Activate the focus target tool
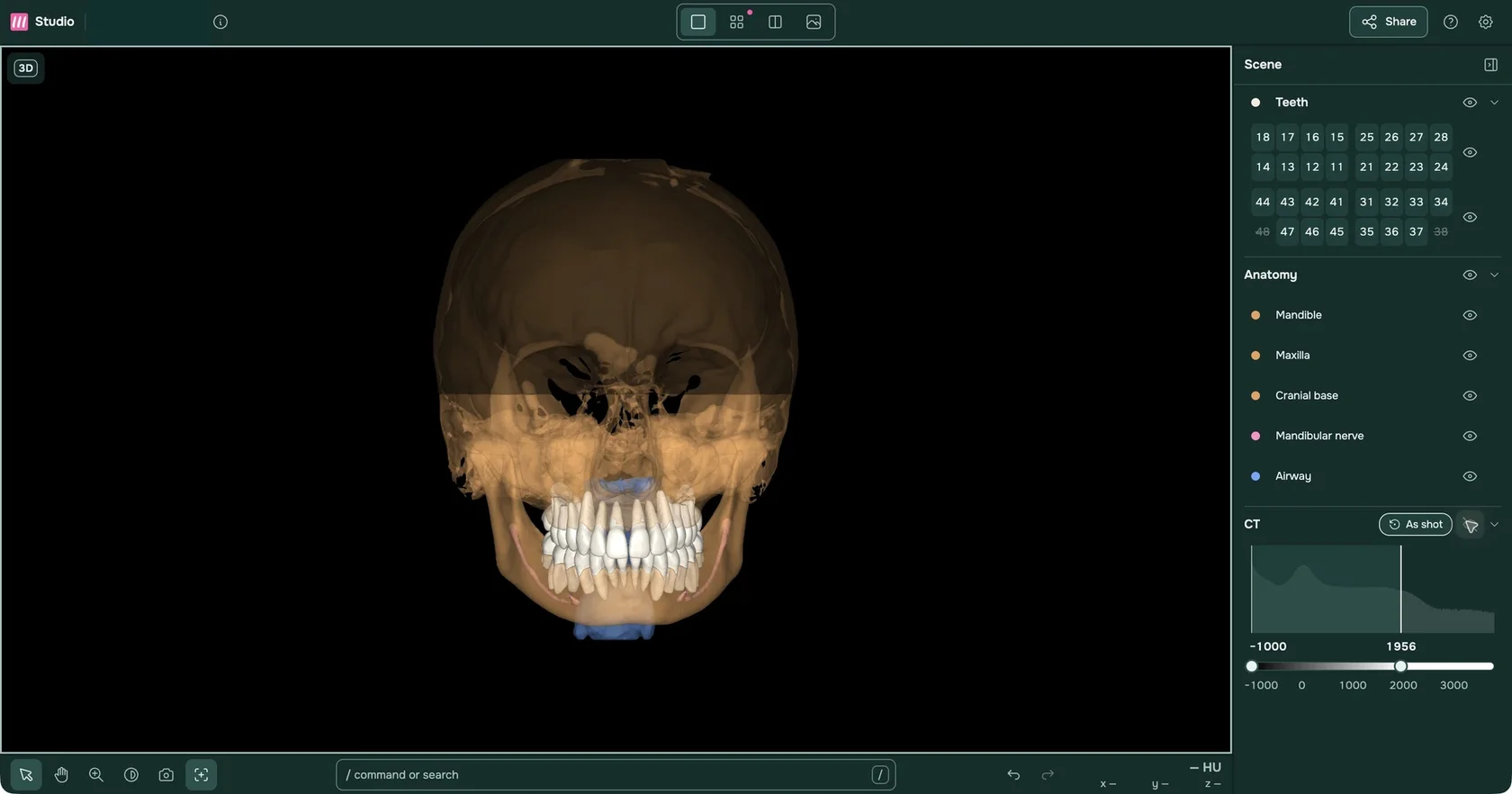The width and height of the screenshot is (1512, 794). point(202,774)
